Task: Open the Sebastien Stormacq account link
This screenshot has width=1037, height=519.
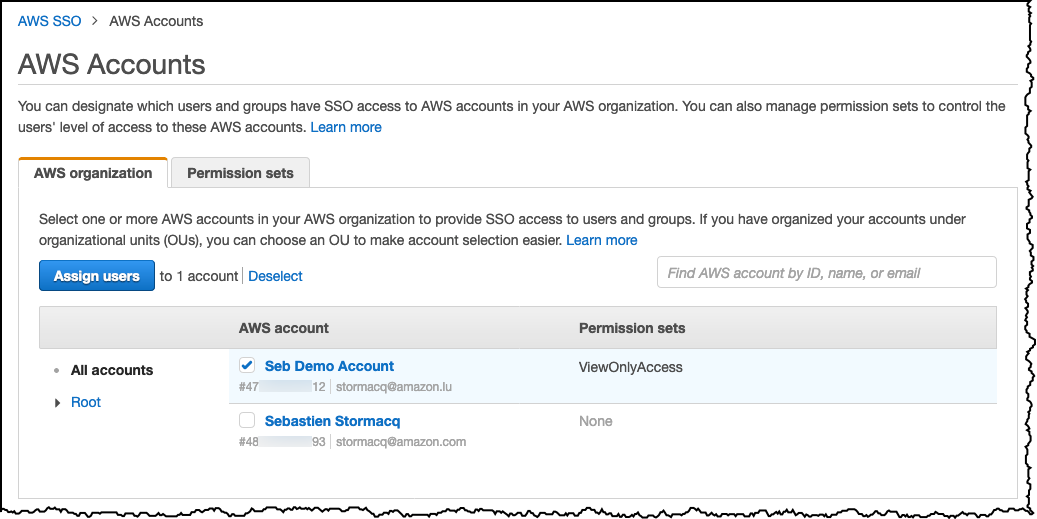Action: pyautogui.click(x=332, y=421)
